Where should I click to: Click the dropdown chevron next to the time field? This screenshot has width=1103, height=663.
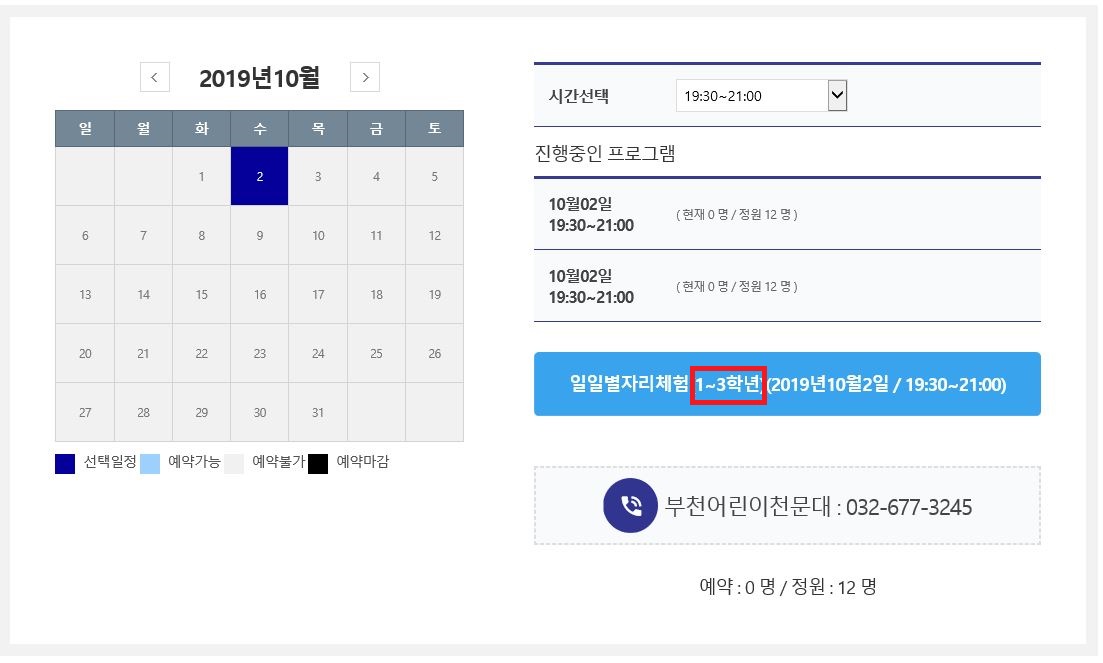(836, 96)
